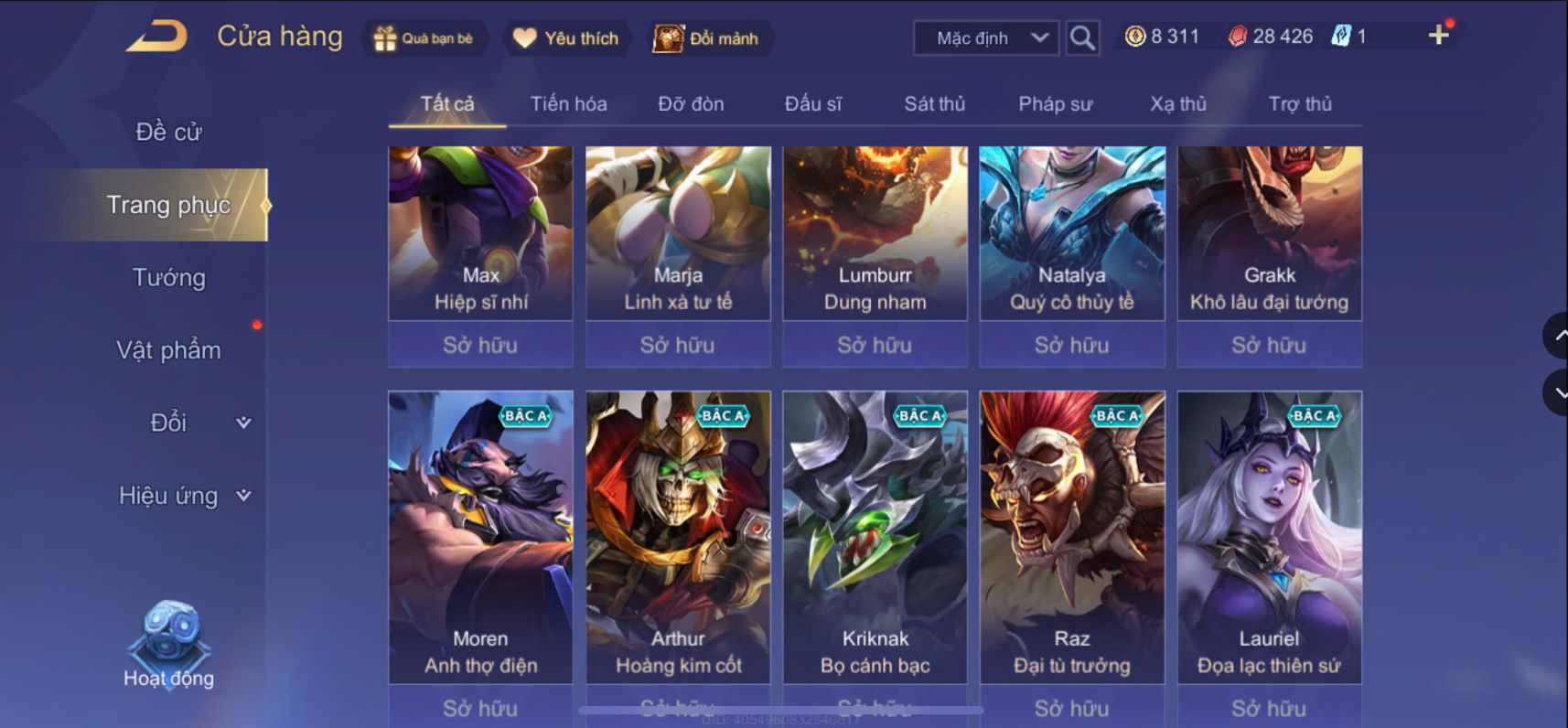
Task: Click Sở hữu under Natalya skin
Action: coord(1072,345)
